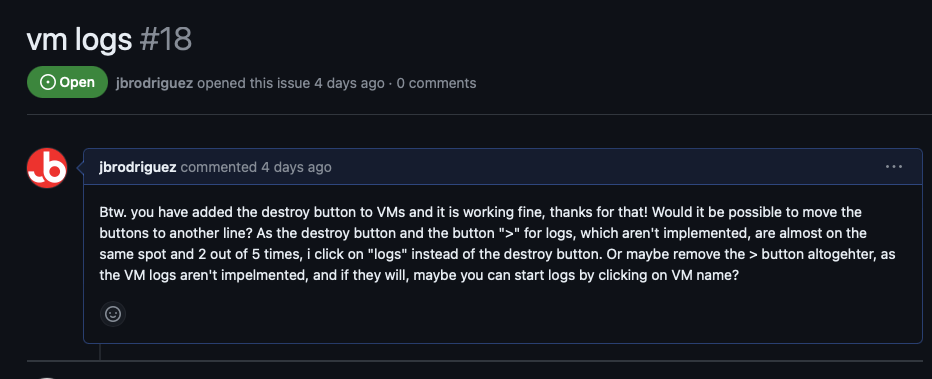Viewport: 932px width, 379px height.
Task: Open the three-dot comment options menu
Action: tap(893, 167)
